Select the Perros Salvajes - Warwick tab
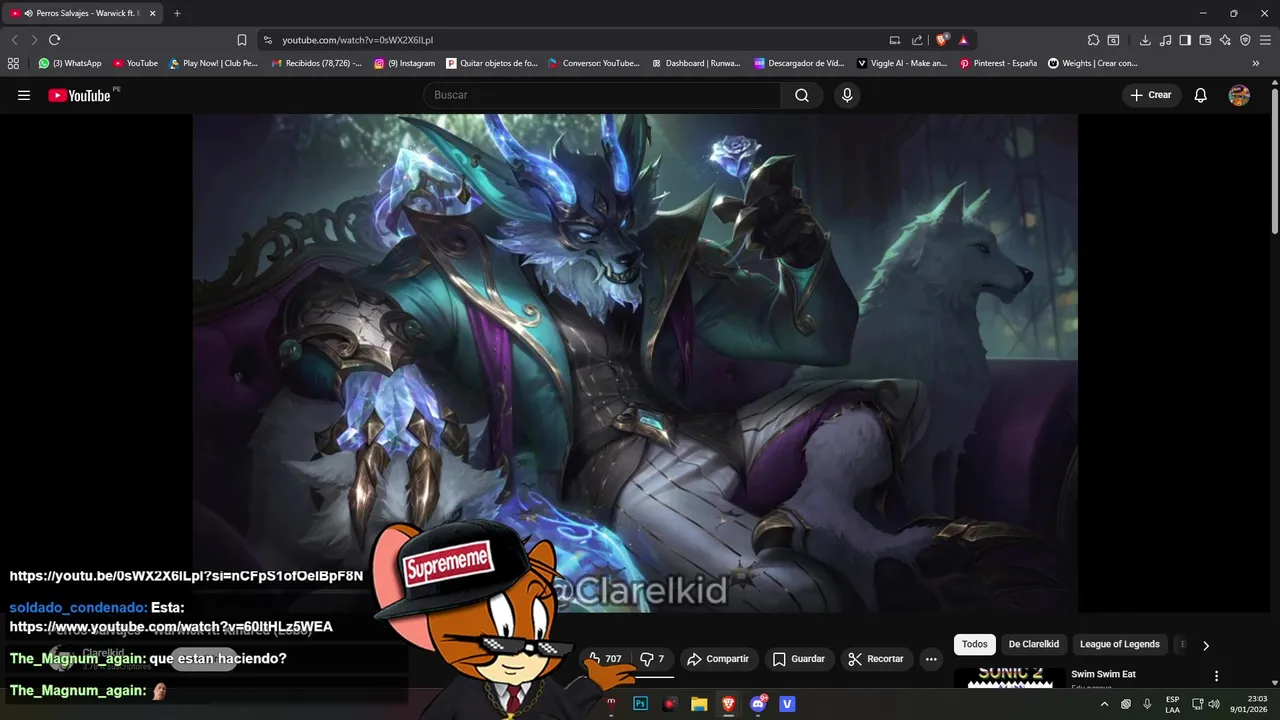 (x=84, y=13)
